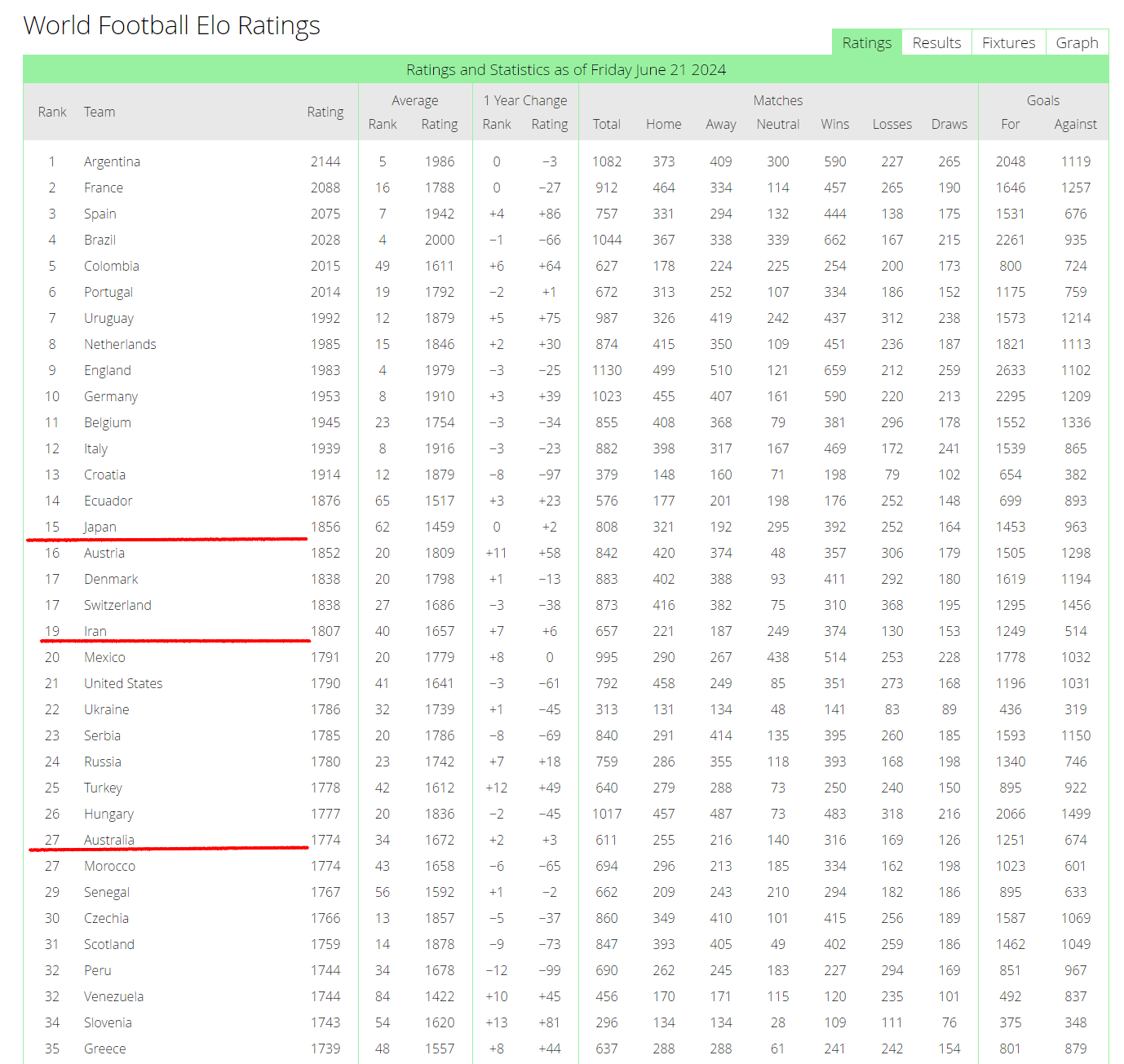
Task: Select the United States team link
Action: [123, 683]
